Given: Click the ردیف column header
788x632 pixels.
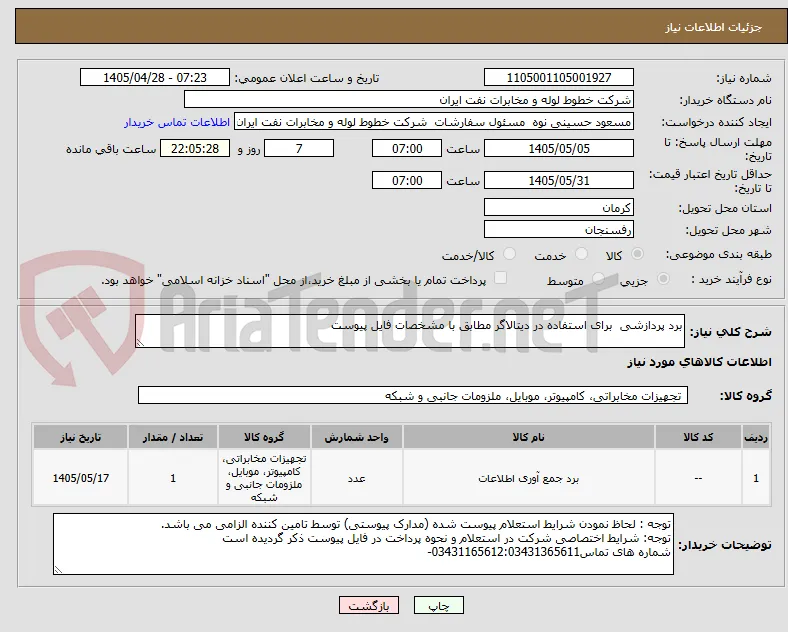Looking at the screenshot, I should point(756,437).
